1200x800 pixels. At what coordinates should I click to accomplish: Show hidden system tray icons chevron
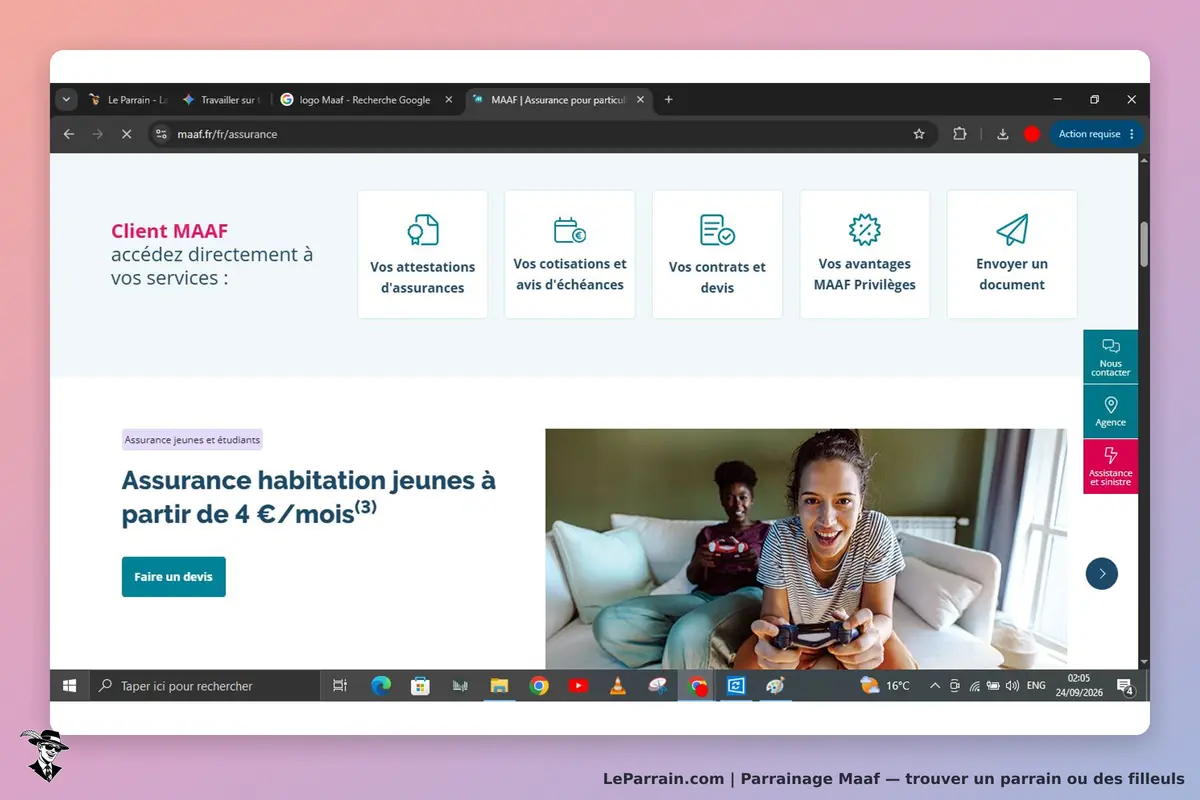(x=935, y=686)
